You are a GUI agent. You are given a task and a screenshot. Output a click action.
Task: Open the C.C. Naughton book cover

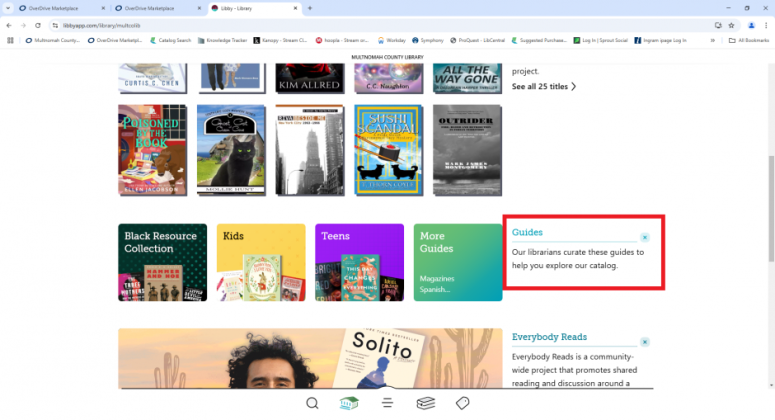(x=388, y=78)
